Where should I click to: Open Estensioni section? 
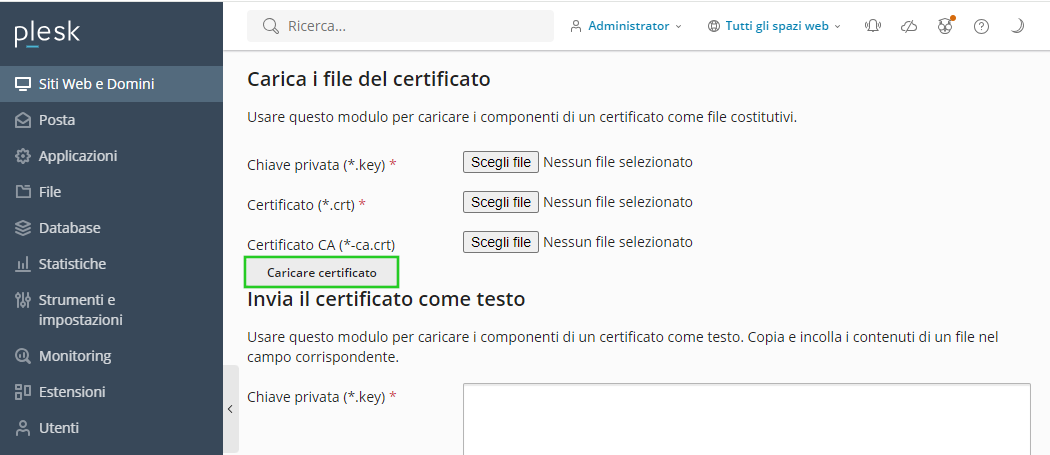(111, 391)
